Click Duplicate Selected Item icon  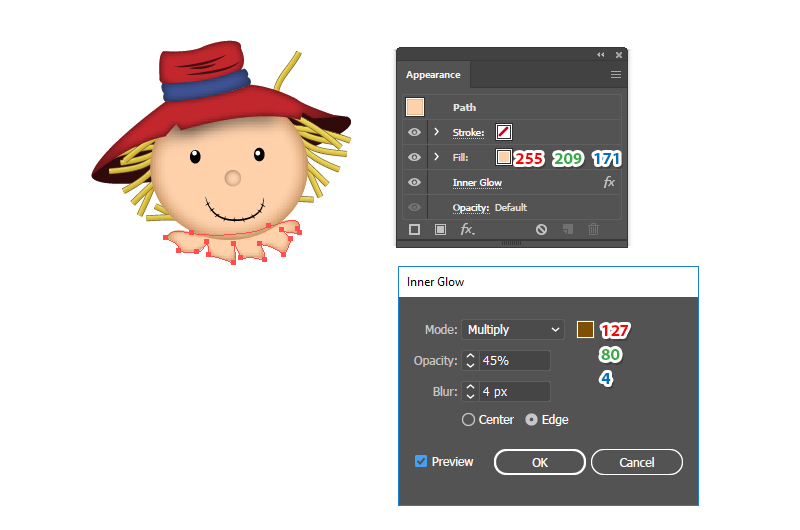(567, 230)
